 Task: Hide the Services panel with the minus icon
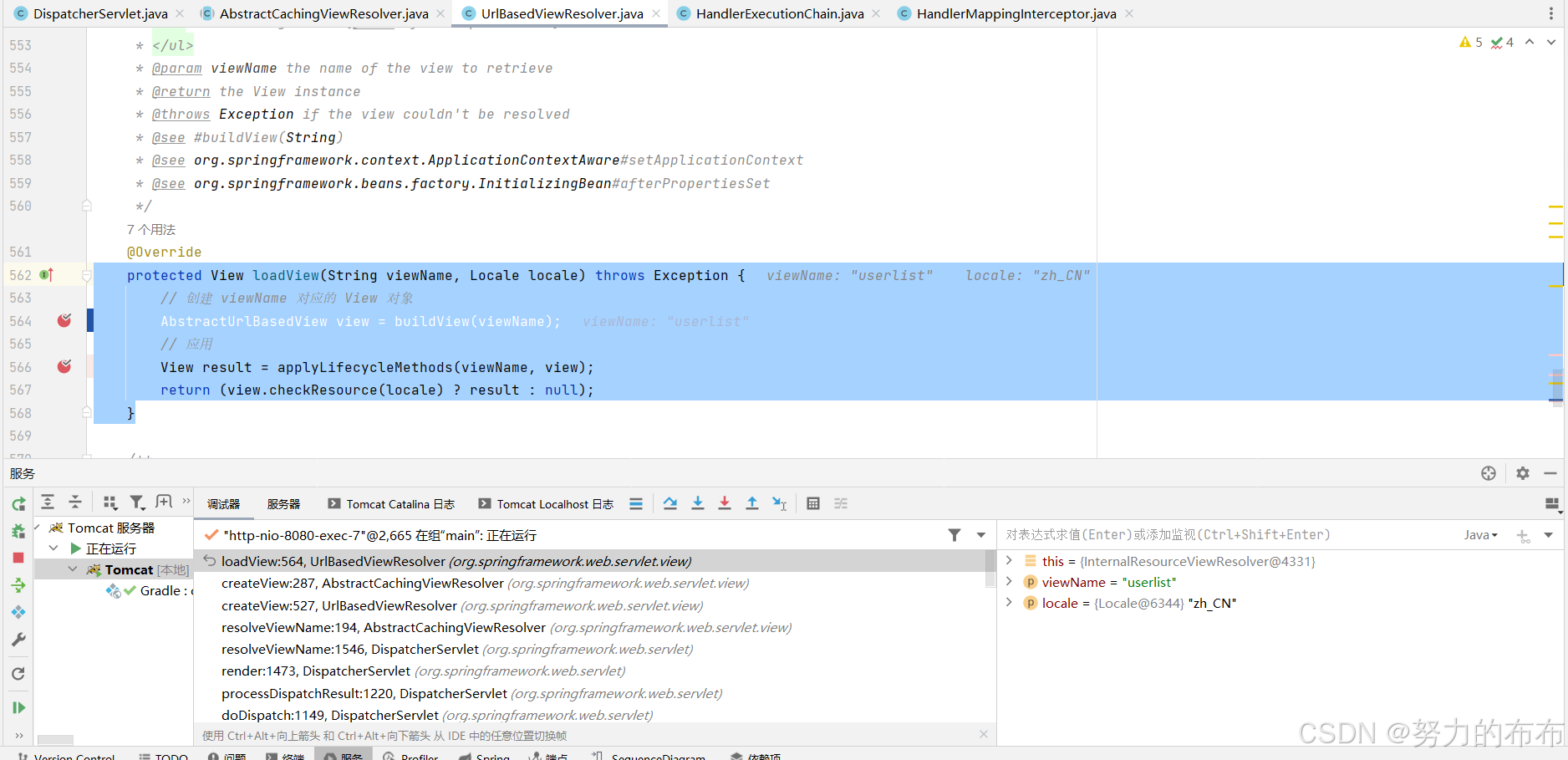coord(1550,473)
